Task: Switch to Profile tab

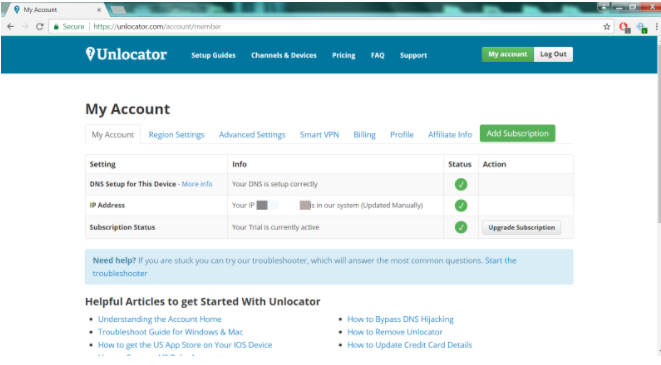Action: 402,134
